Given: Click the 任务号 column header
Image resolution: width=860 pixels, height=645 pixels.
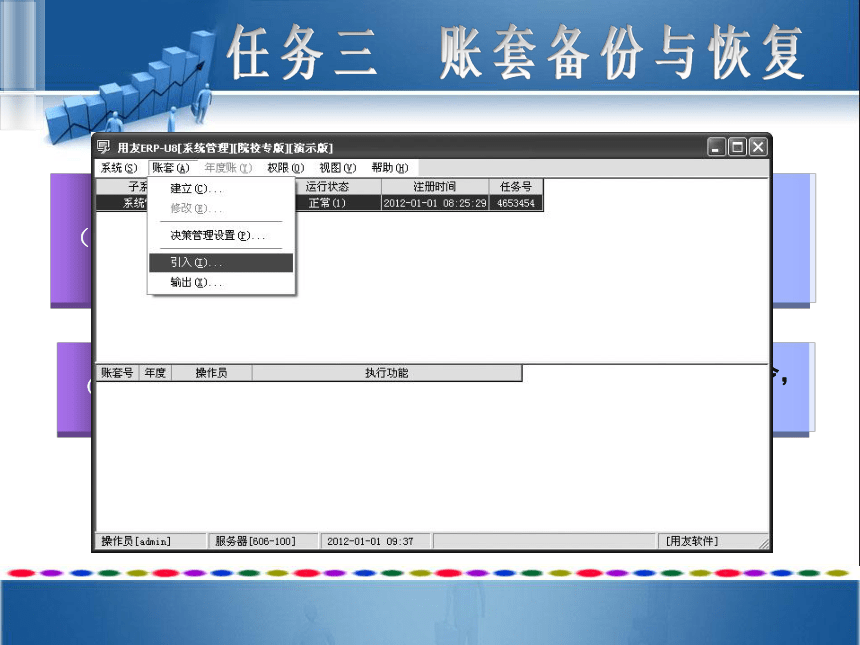Looking at the screenshot, I should (x=516, y=186).
